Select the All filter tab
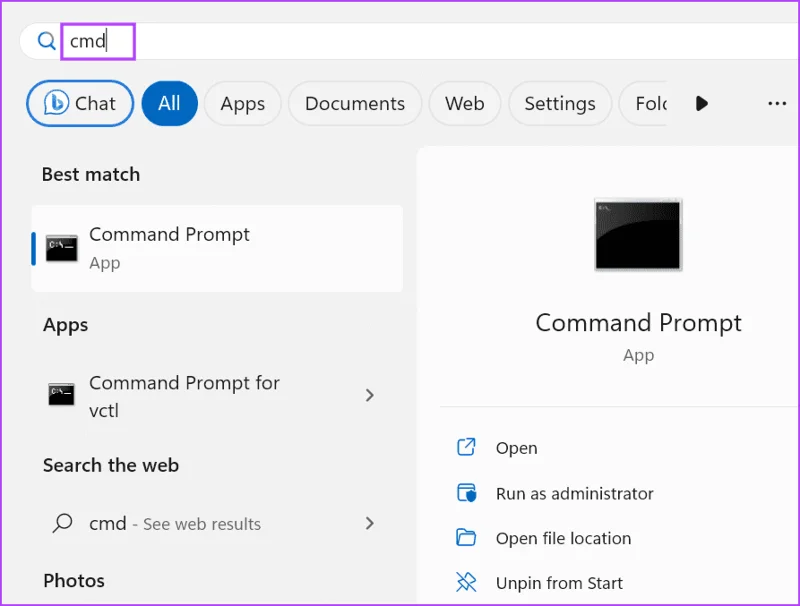 pyautogui.click(x=169, y=104)
